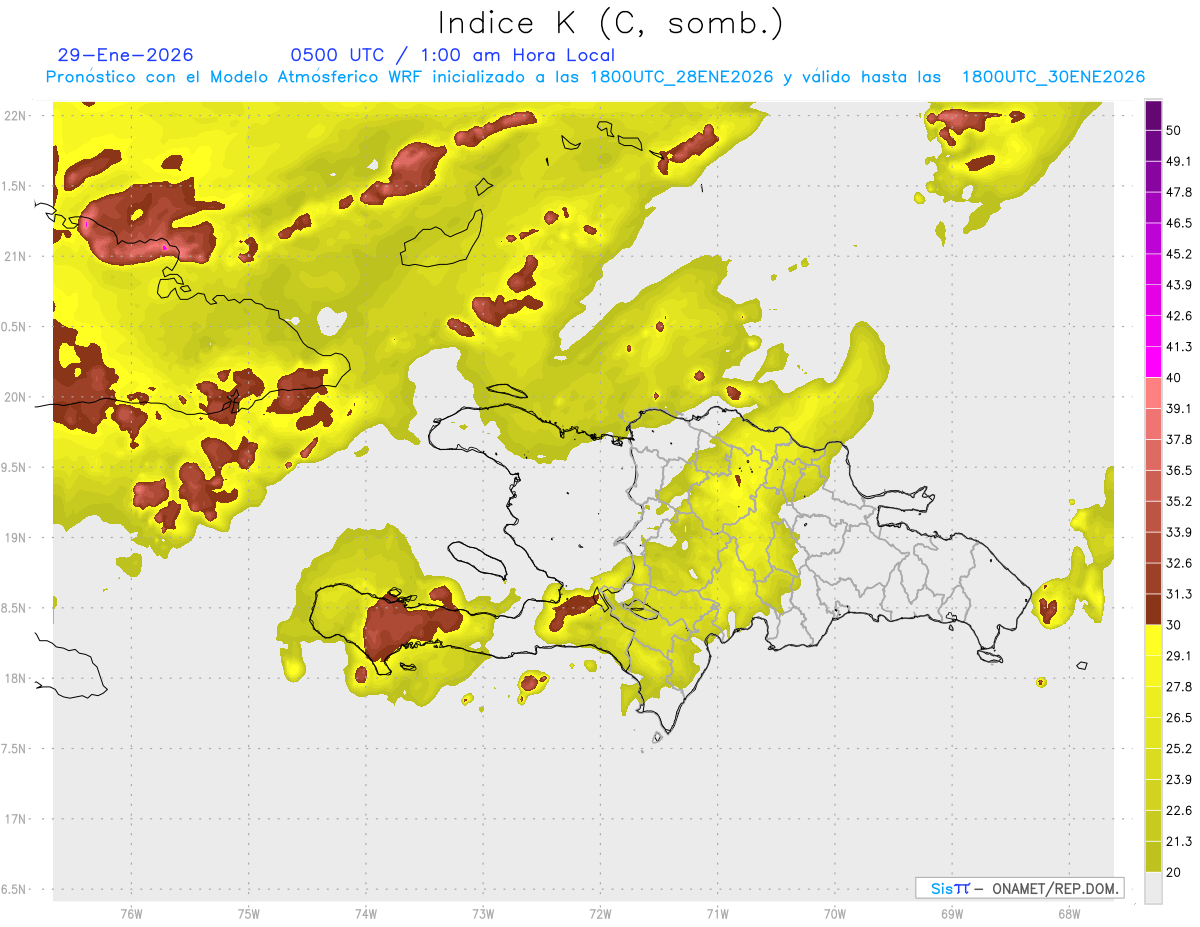Image resolution: width=1200 pixels, height=927 pixels.
Task: Click the '68W' longitude label
Action: click(x=1068, y=913)
